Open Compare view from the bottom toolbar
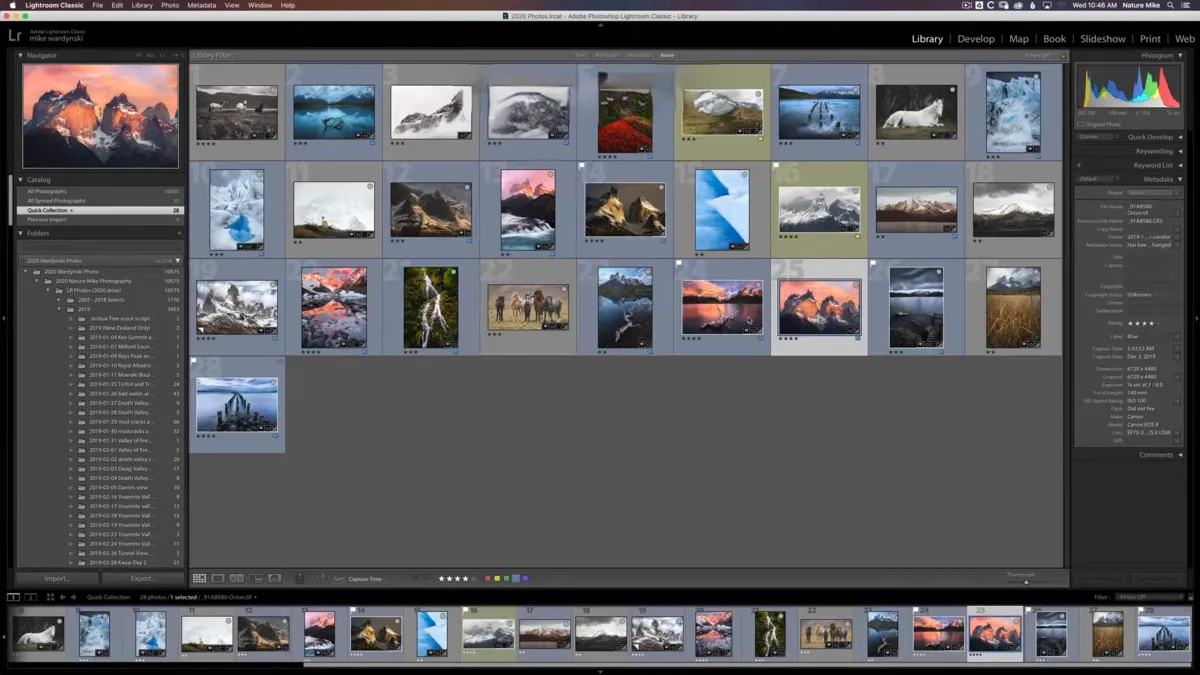1200x675 pixels. coord(237,578)
